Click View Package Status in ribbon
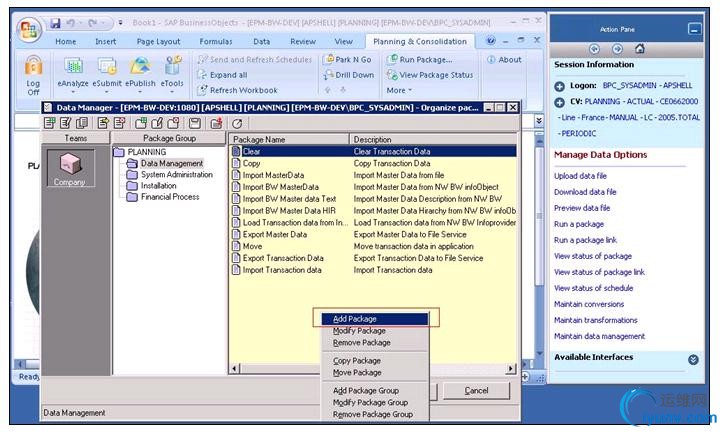 (430, 75)
